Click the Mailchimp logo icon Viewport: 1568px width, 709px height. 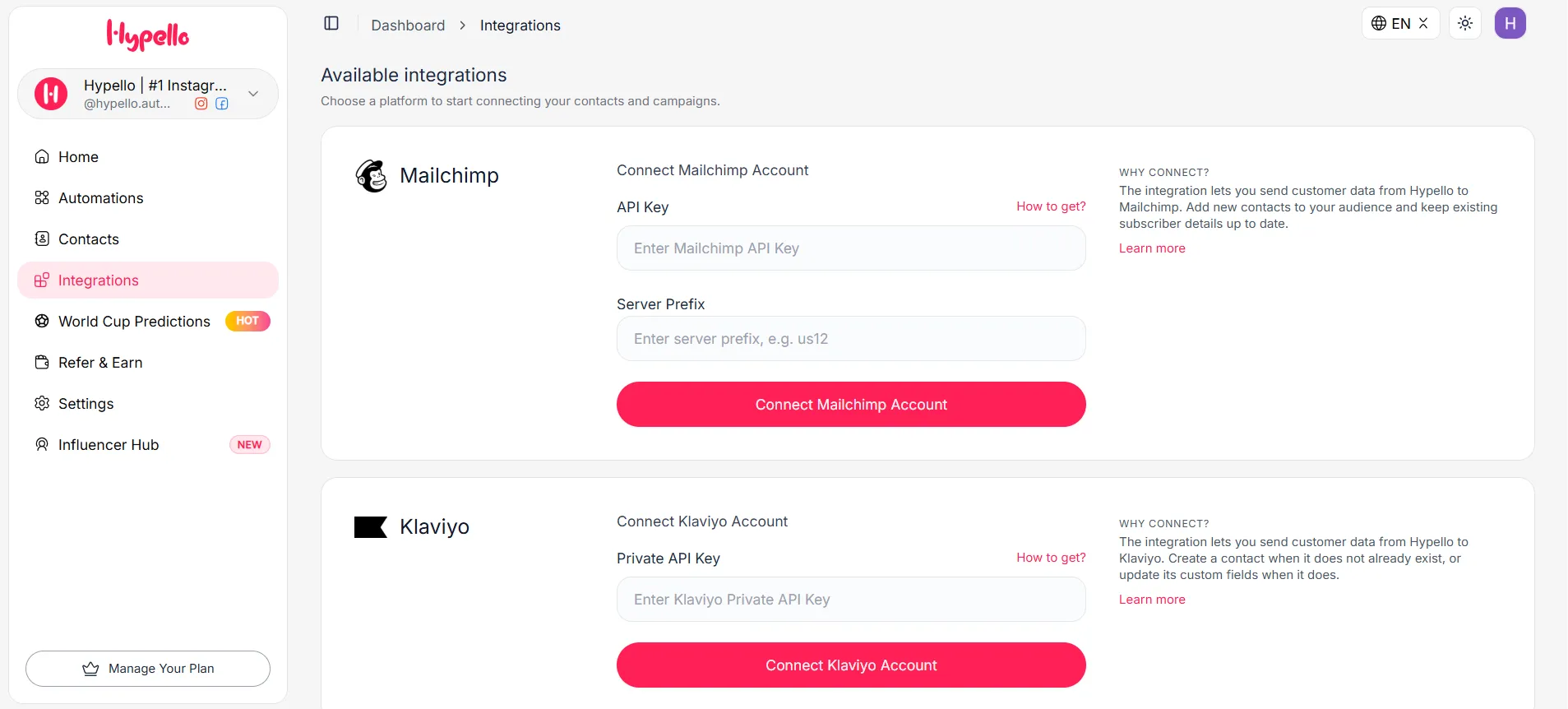[371, 176]
